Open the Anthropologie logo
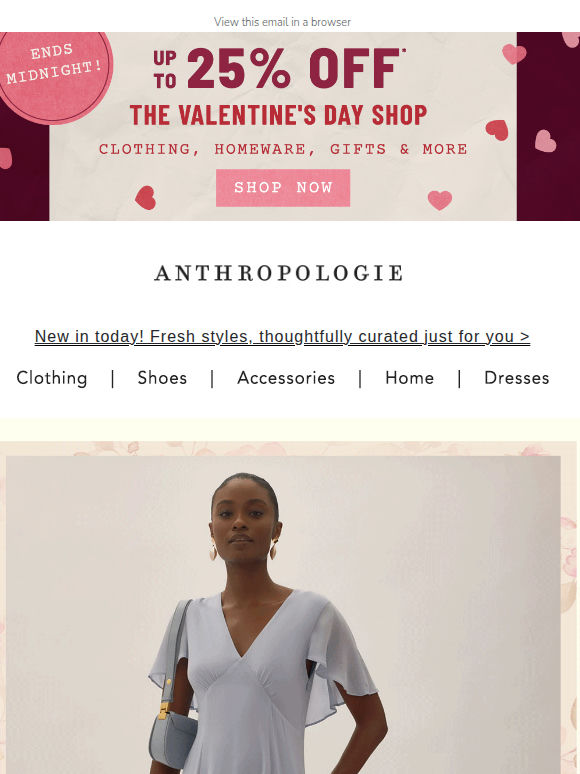The image size is (580, 774). coord(279,273)
